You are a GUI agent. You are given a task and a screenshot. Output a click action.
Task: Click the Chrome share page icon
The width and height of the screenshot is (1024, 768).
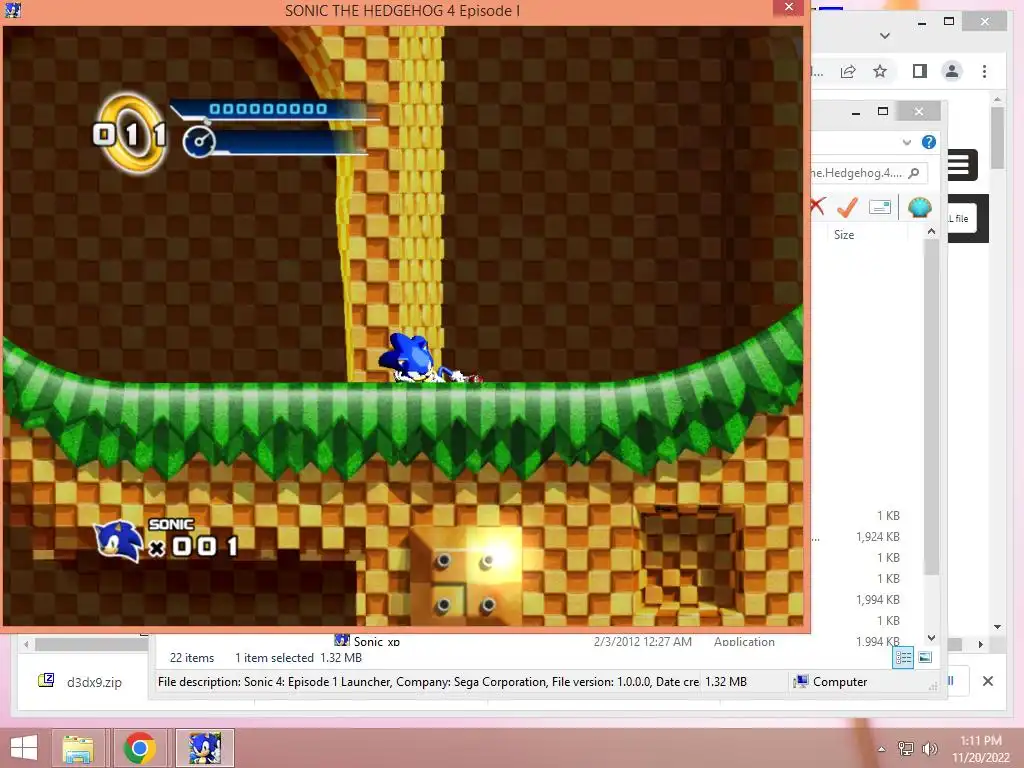tap(848, 71)
